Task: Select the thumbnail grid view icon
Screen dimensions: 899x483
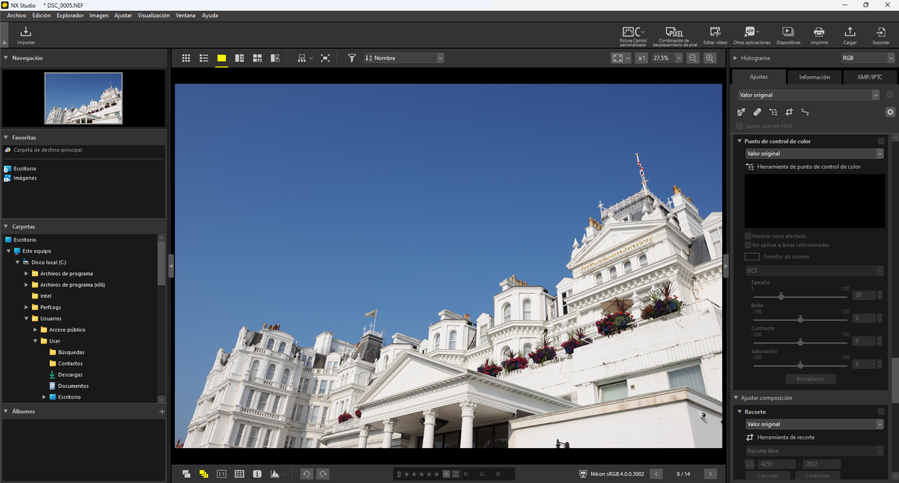Action: [186, 58]
